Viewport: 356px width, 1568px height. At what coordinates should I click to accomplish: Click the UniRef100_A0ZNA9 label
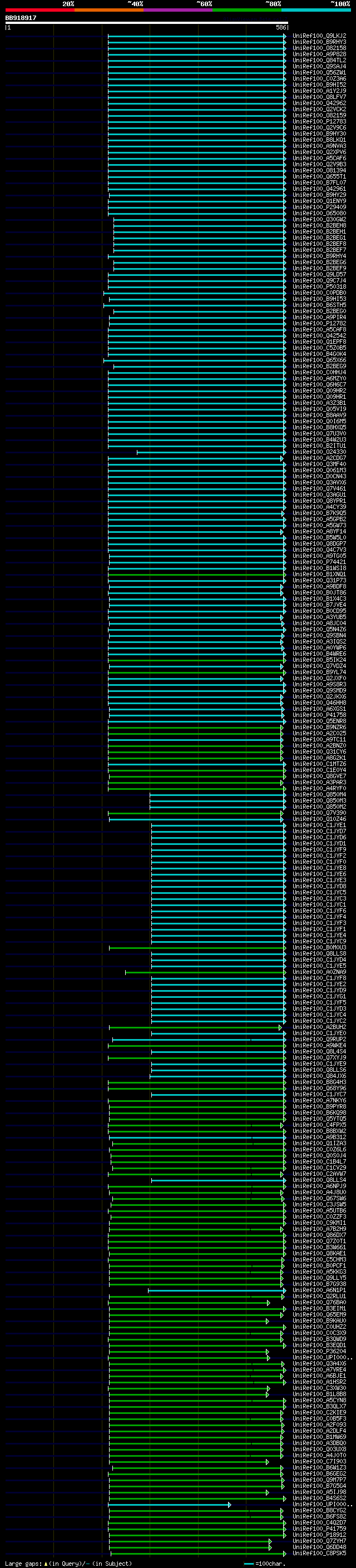pyautogui.click(x=319, y=972)
